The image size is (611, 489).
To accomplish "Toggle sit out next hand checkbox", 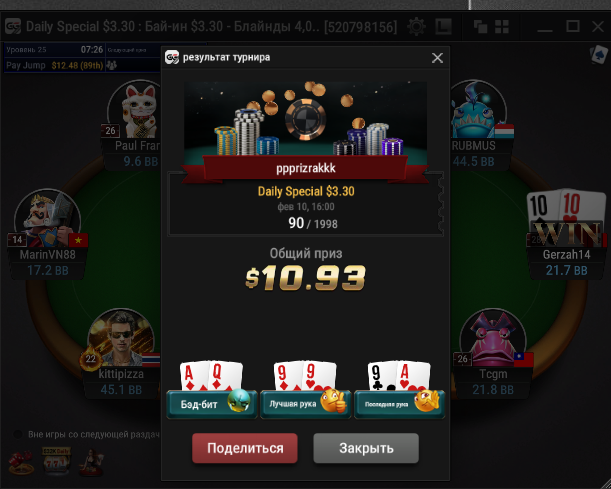I will click(18, 434).
